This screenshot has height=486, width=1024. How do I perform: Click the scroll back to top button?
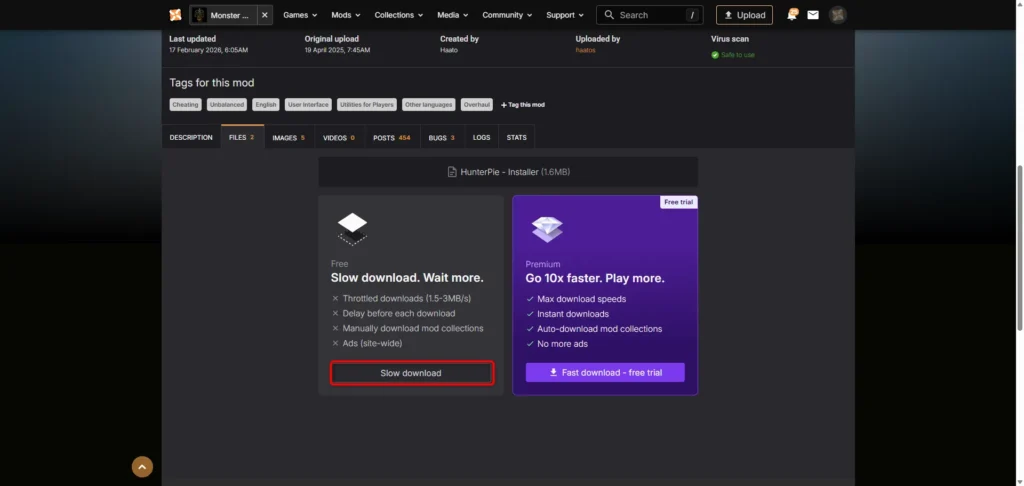pos(142,466)
